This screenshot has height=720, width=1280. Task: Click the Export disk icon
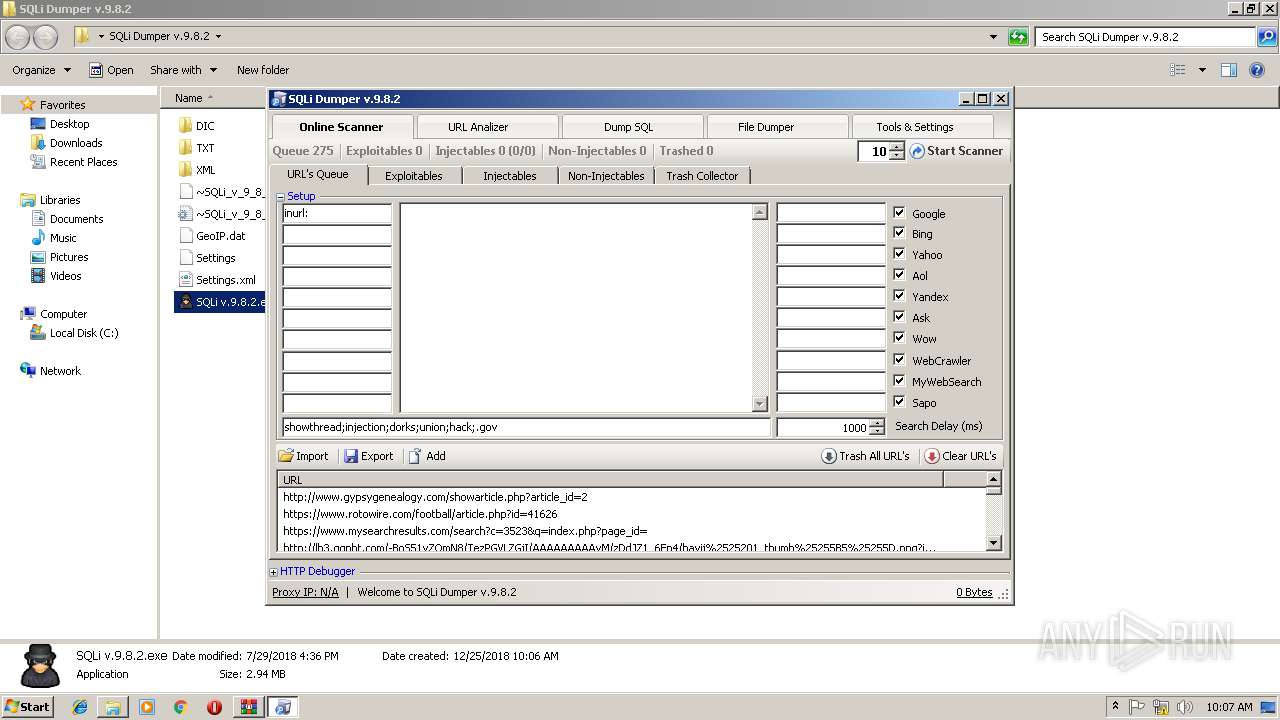351,456
